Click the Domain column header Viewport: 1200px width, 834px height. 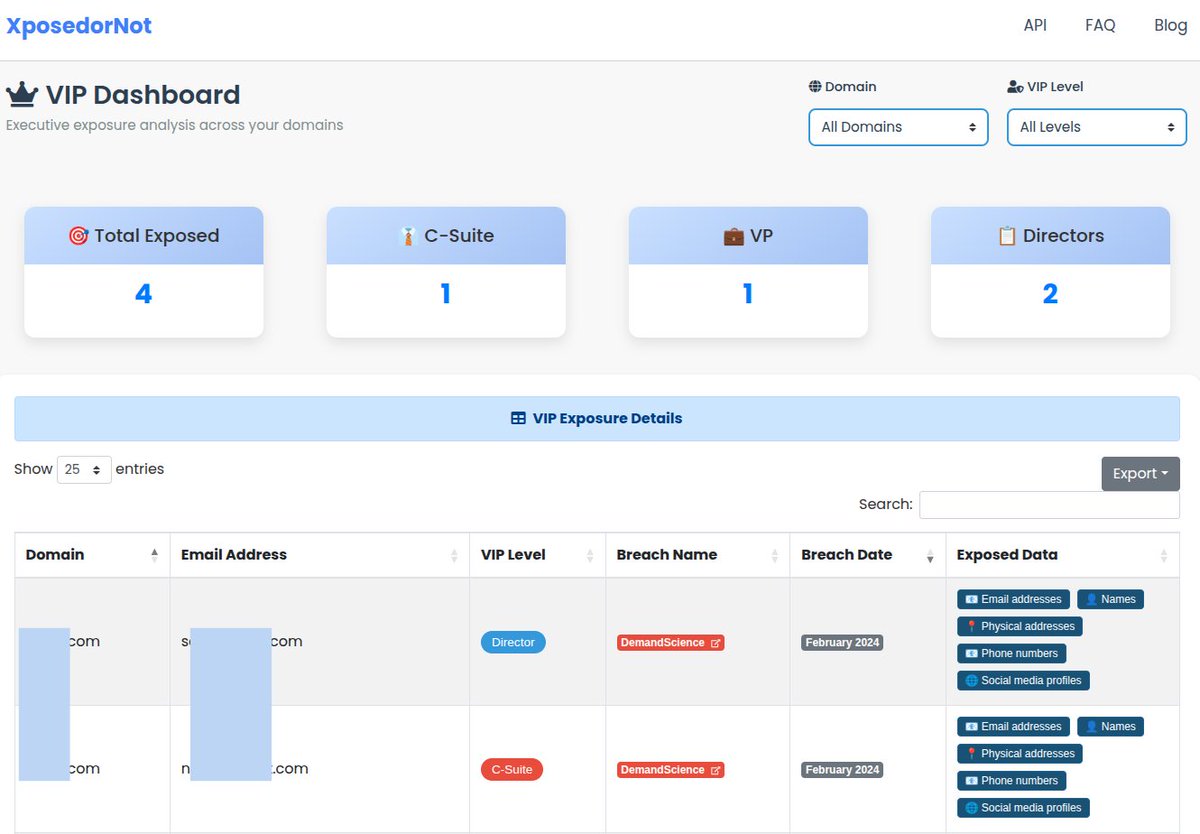coord(92,555)
